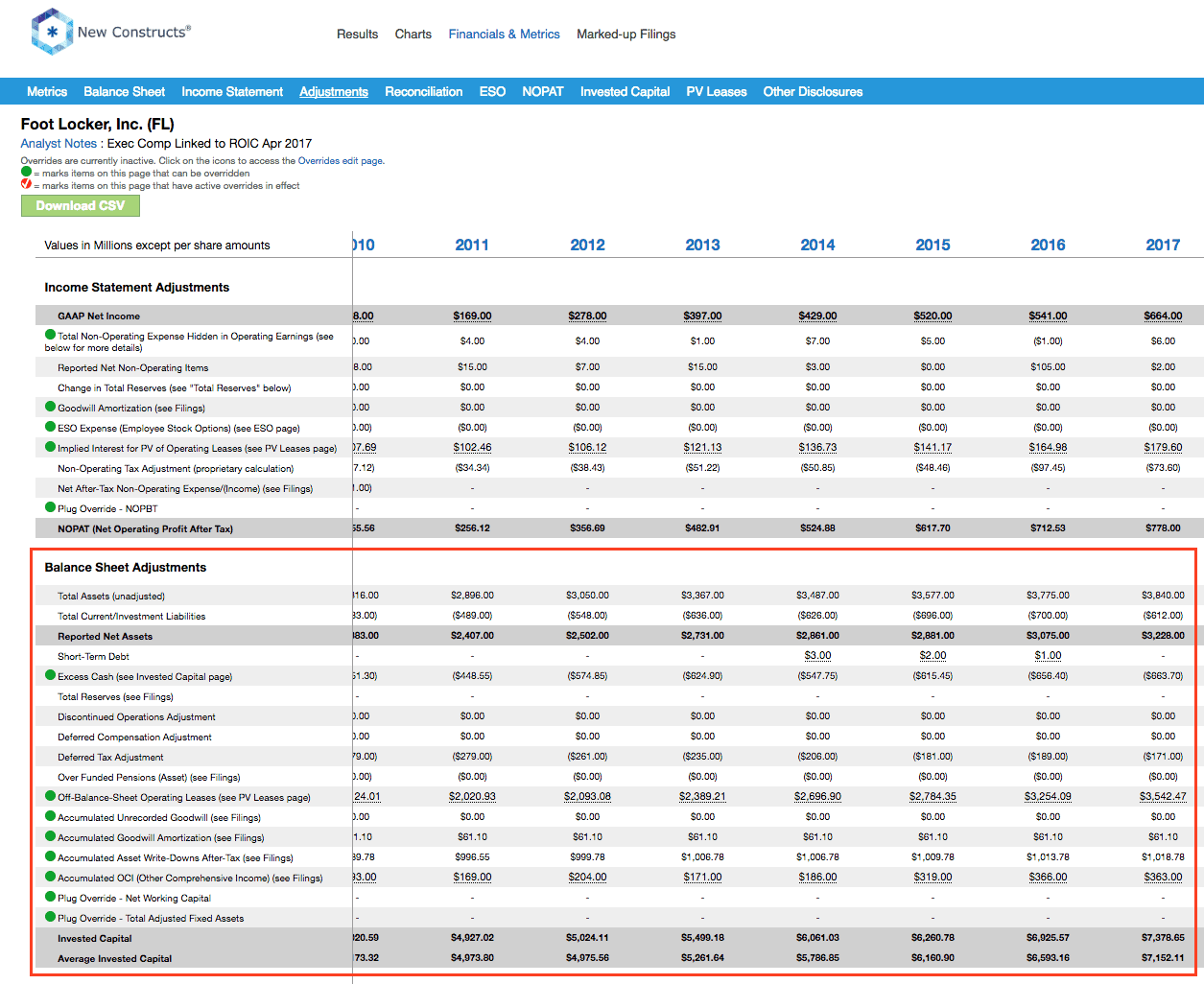
Task: Click override icon for Plug Override - Total Adjusted Fixed Assets
Action: click(x=51, y=917)
